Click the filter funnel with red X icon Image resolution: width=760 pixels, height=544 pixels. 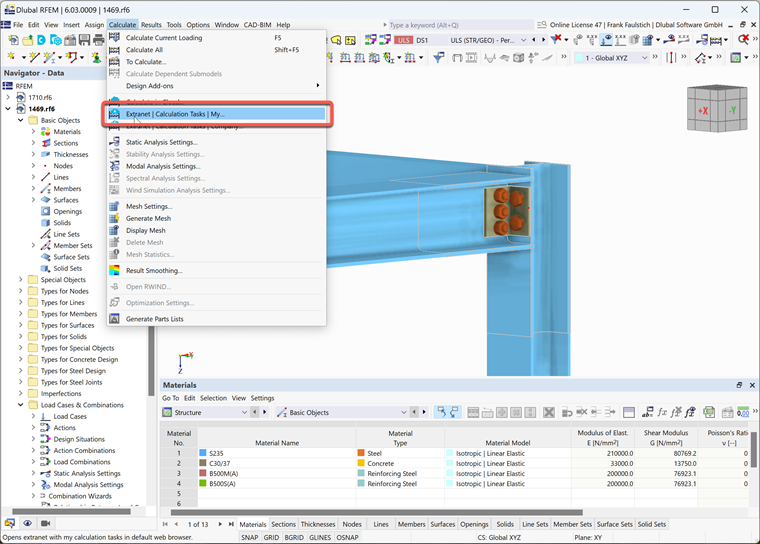556,40
